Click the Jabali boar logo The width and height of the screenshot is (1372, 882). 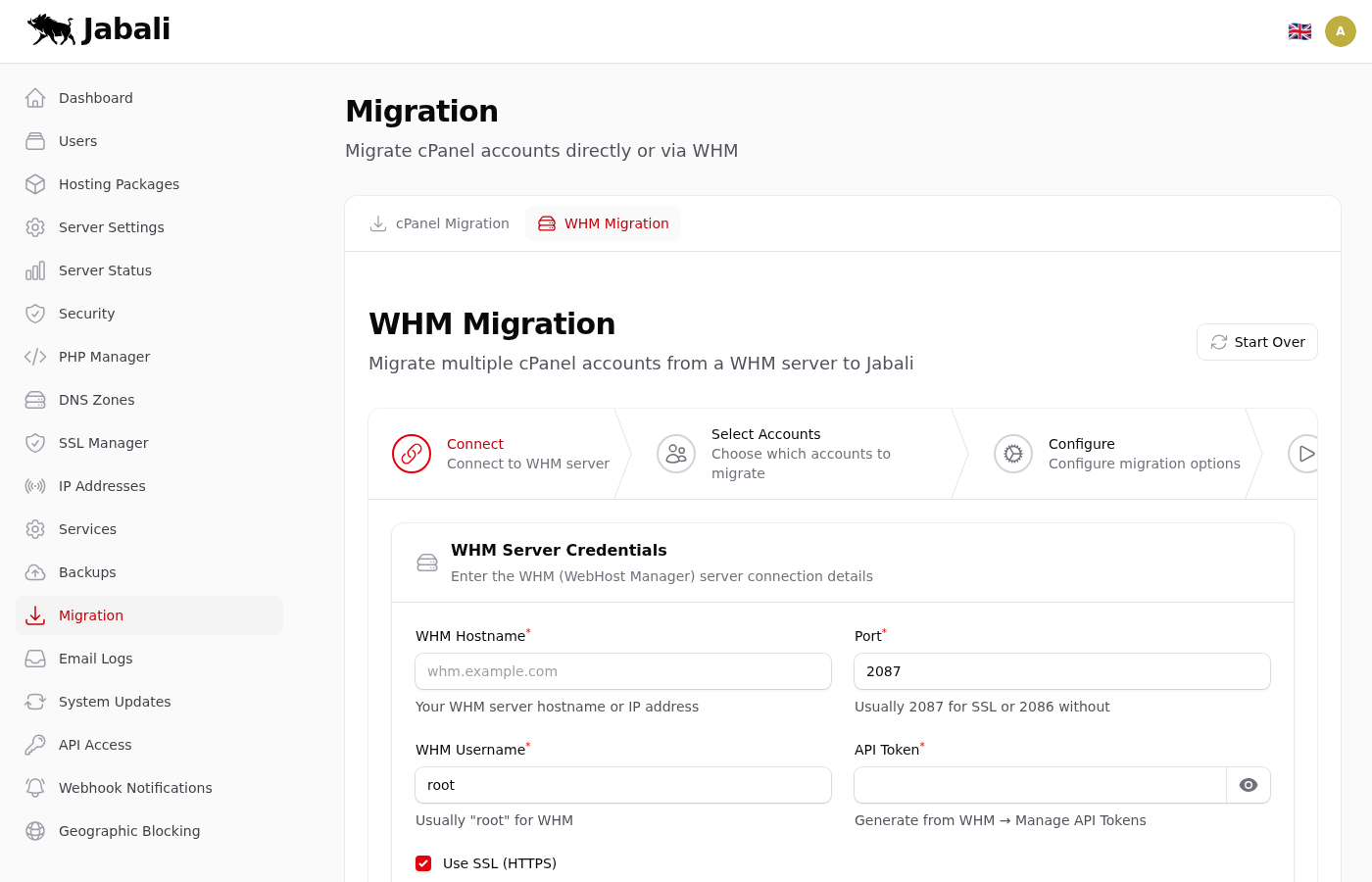[52, 29]
